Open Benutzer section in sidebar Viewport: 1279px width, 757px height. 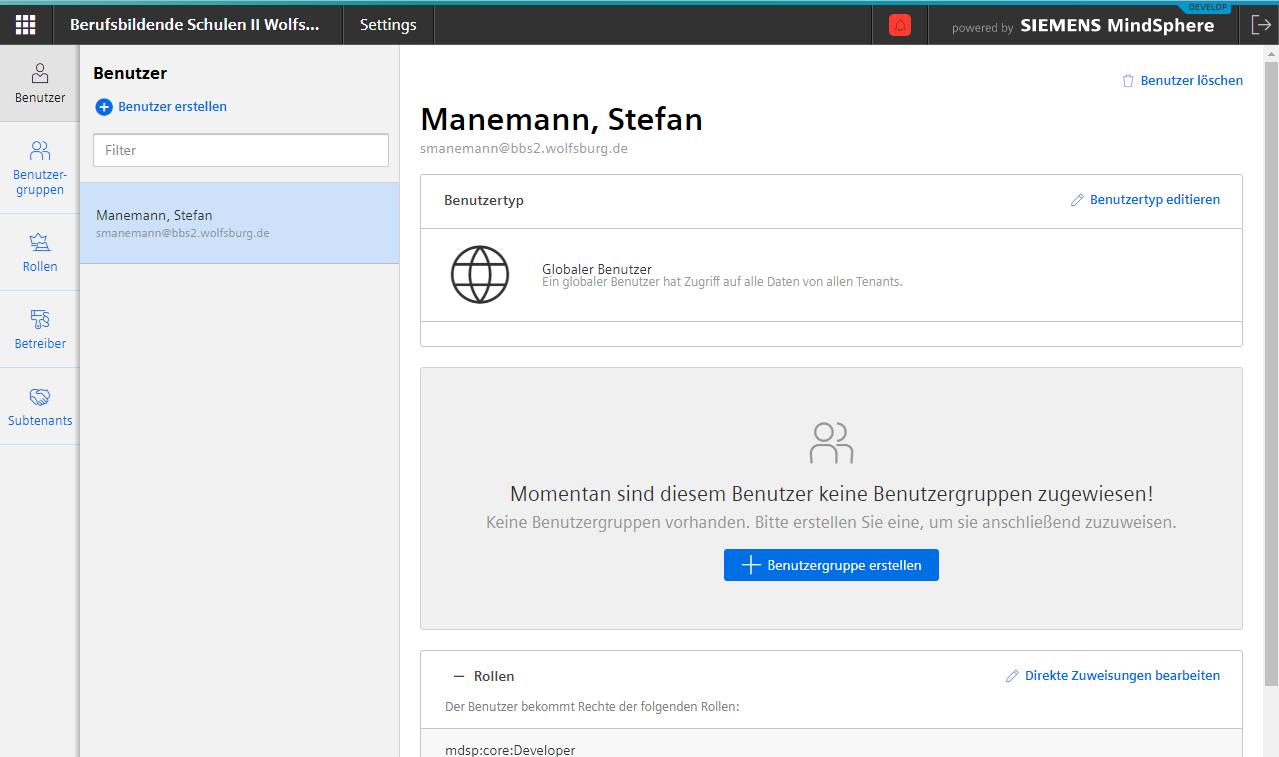[x=40, y=84]
